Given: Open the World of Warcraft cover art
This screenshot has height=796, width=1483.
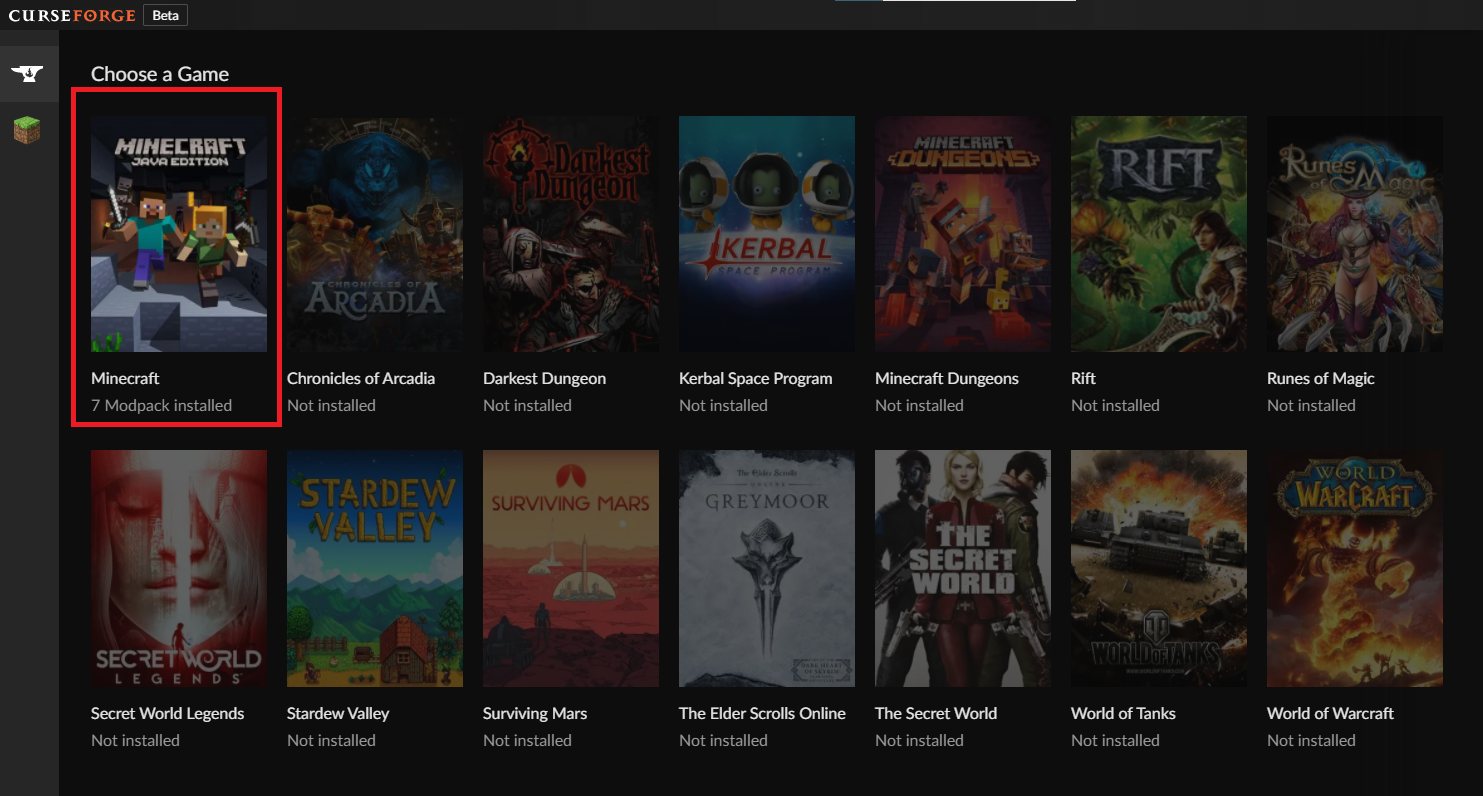Looking at the screenshot, I should point(1355,568).
